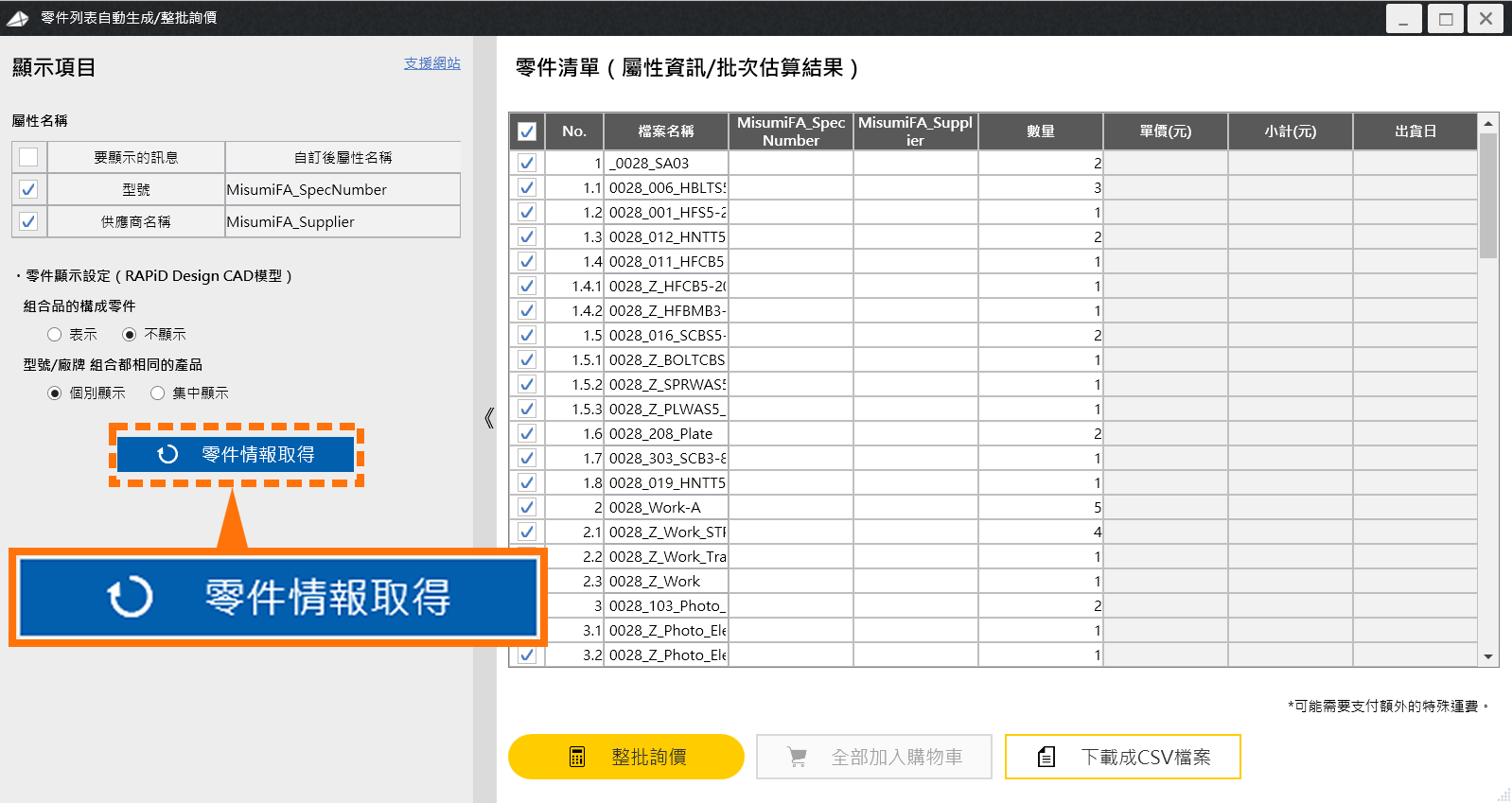
Task: Open the 支援網站 link
Action: [431, 63]
